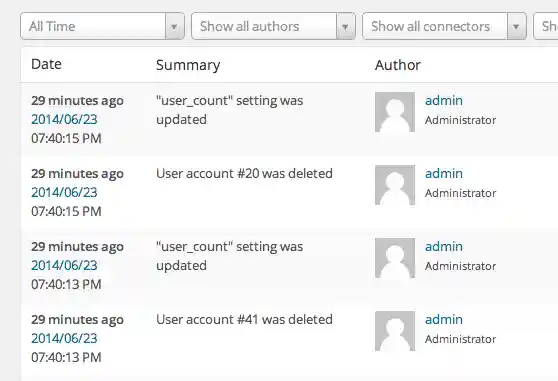Screen dimensions: 558x381
Task: Click Administrator role in 07:40:13 user_count row
Action: (460, 266)
